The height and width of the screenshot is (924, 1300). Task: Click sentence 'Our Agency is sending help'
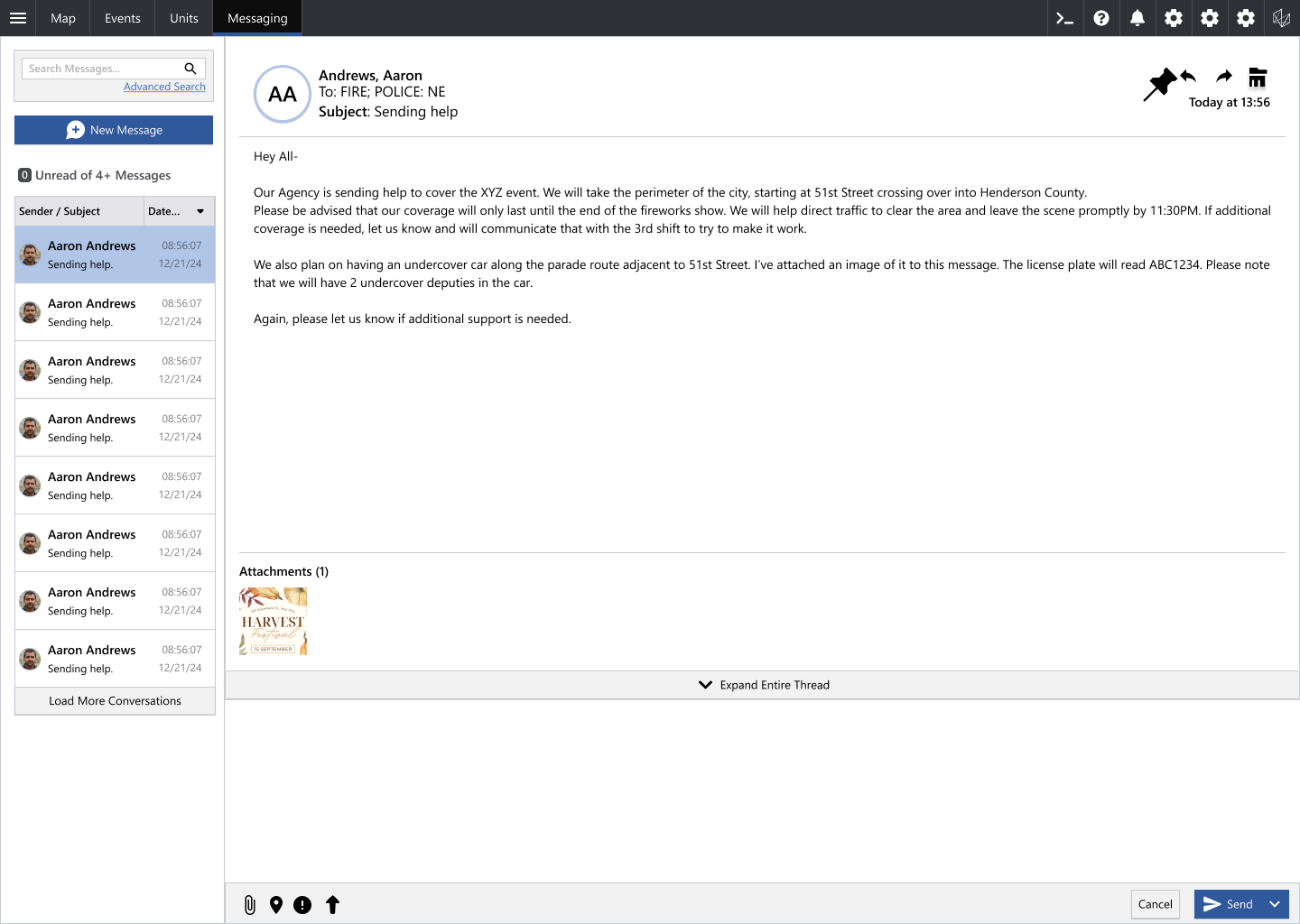coord(670,192)
